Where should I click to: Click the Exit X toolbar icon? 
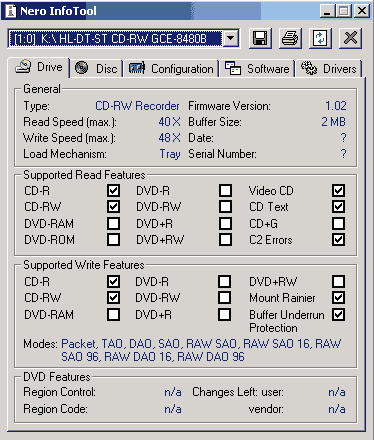pyautogui.click(x=350, y=38)
